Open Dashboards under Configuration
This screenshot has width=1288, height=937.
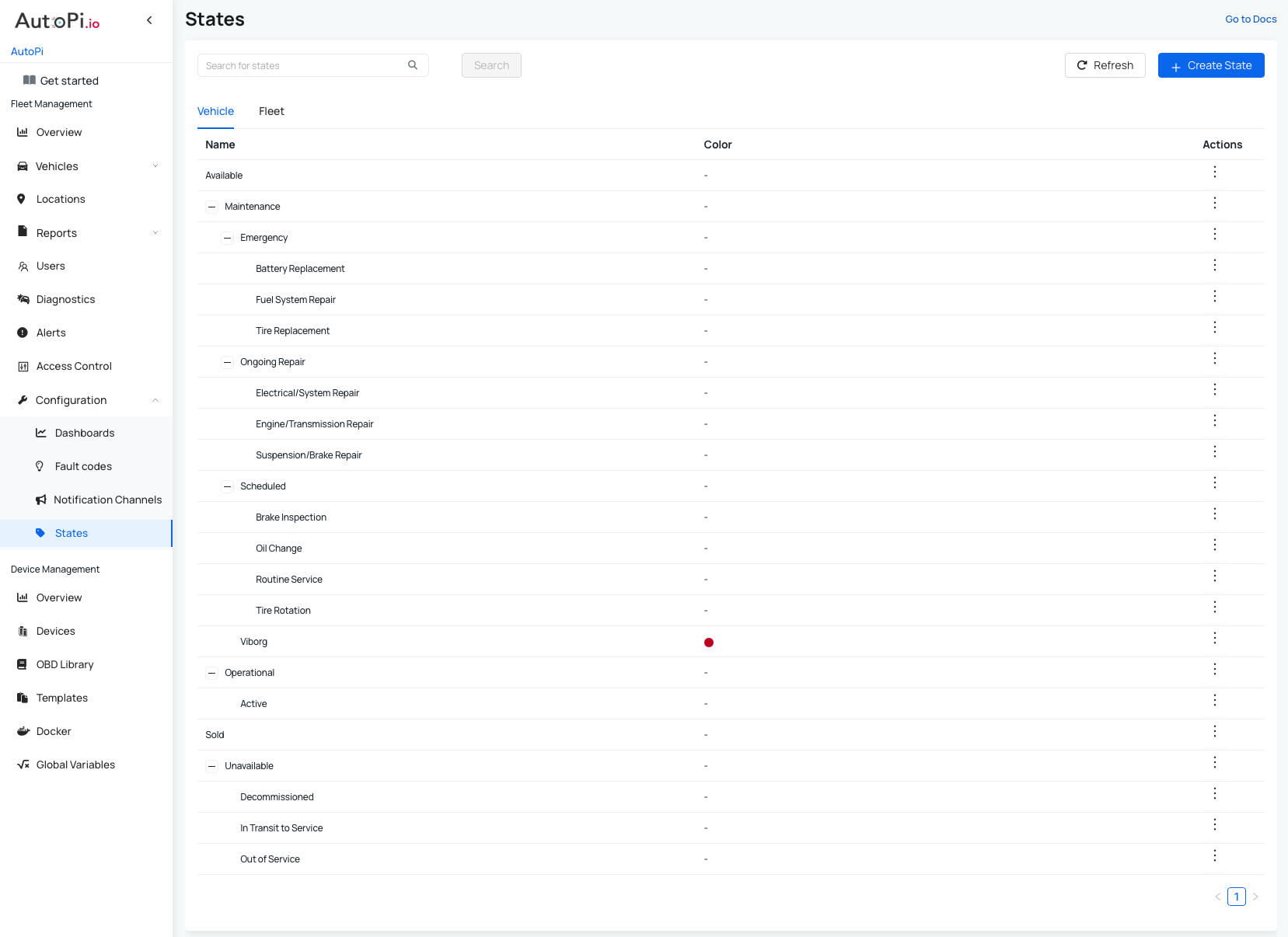point(86,433)
